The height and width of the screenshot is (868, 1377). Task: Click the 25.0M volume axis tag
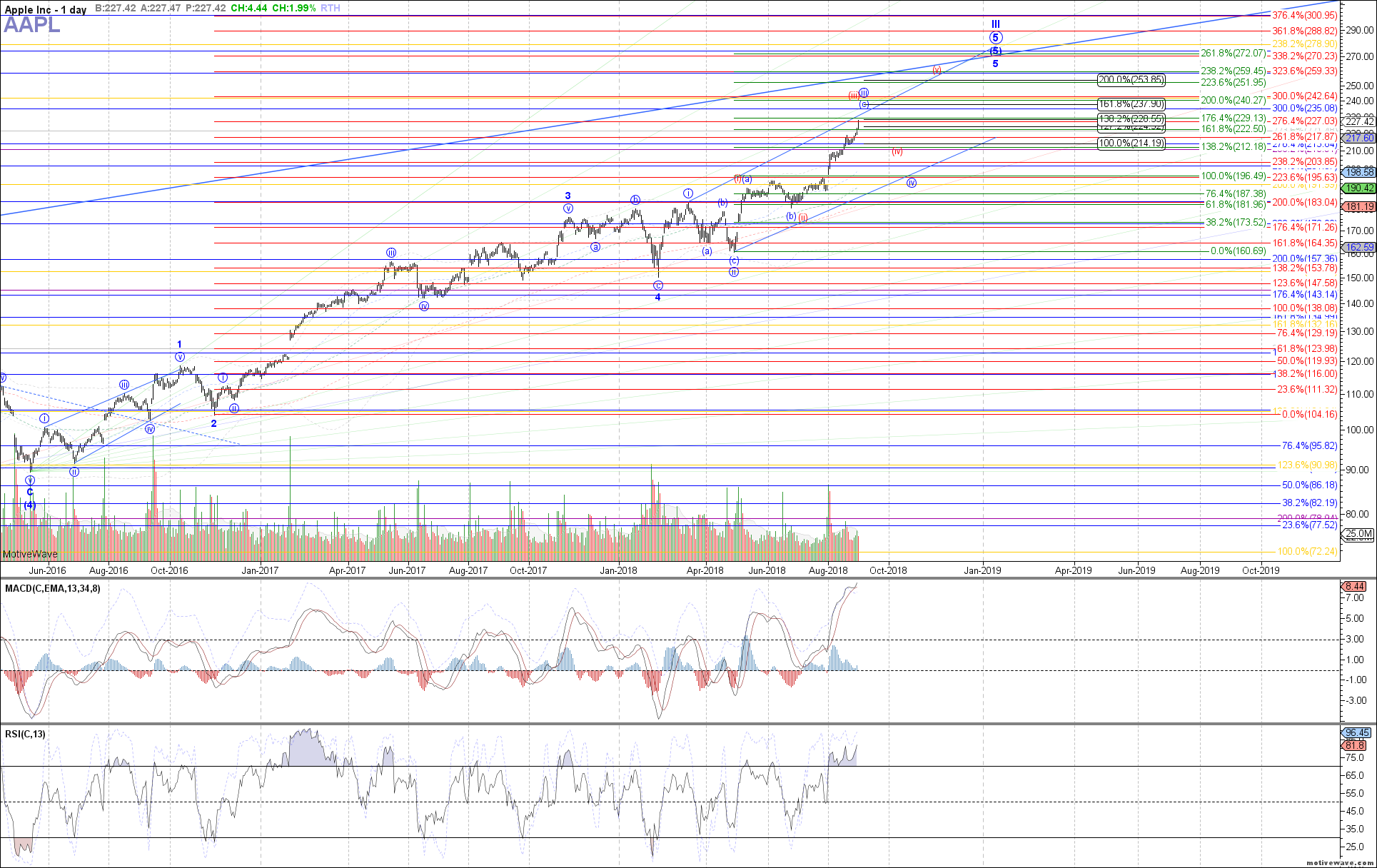1359,534
